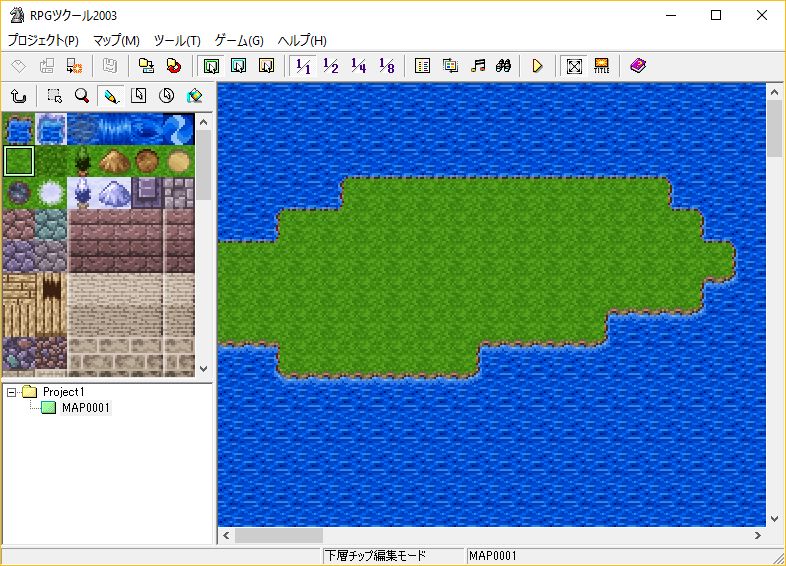Choose the magnifying glass zoom tool
This screenshot has height=566, width=786.
coord(82,96)
